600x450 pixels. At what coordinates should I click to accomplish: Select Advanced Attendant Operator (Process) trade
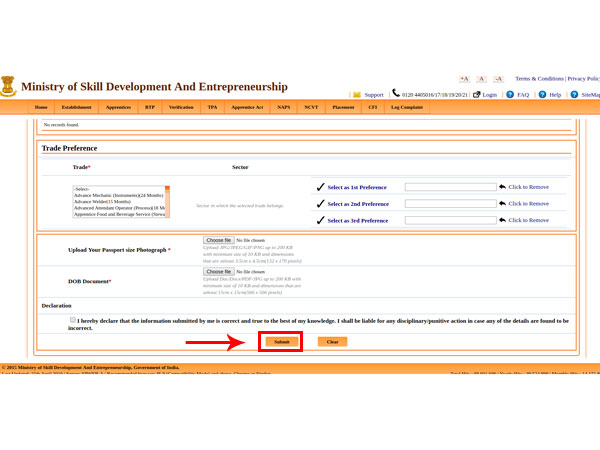[119, 208]
